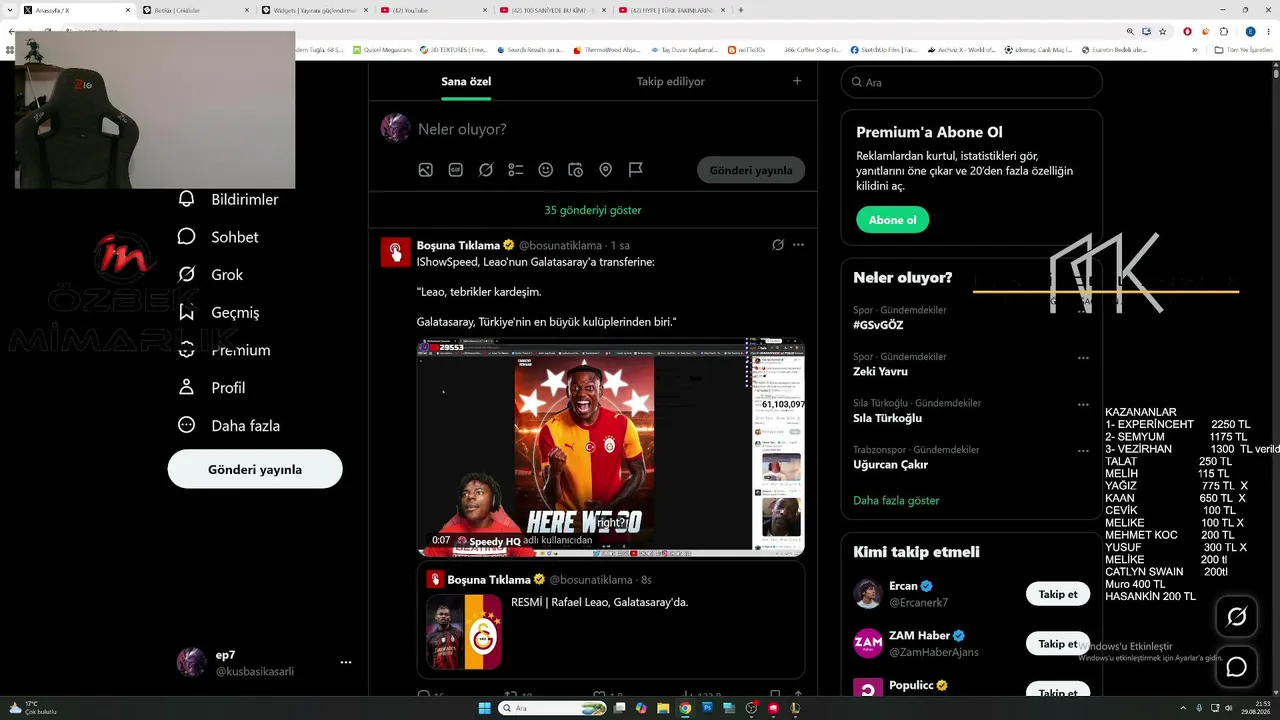The height and width of the screenshot is (720, 1280).
Task: Open the floating Grok button
Action: coord(1236,617)
